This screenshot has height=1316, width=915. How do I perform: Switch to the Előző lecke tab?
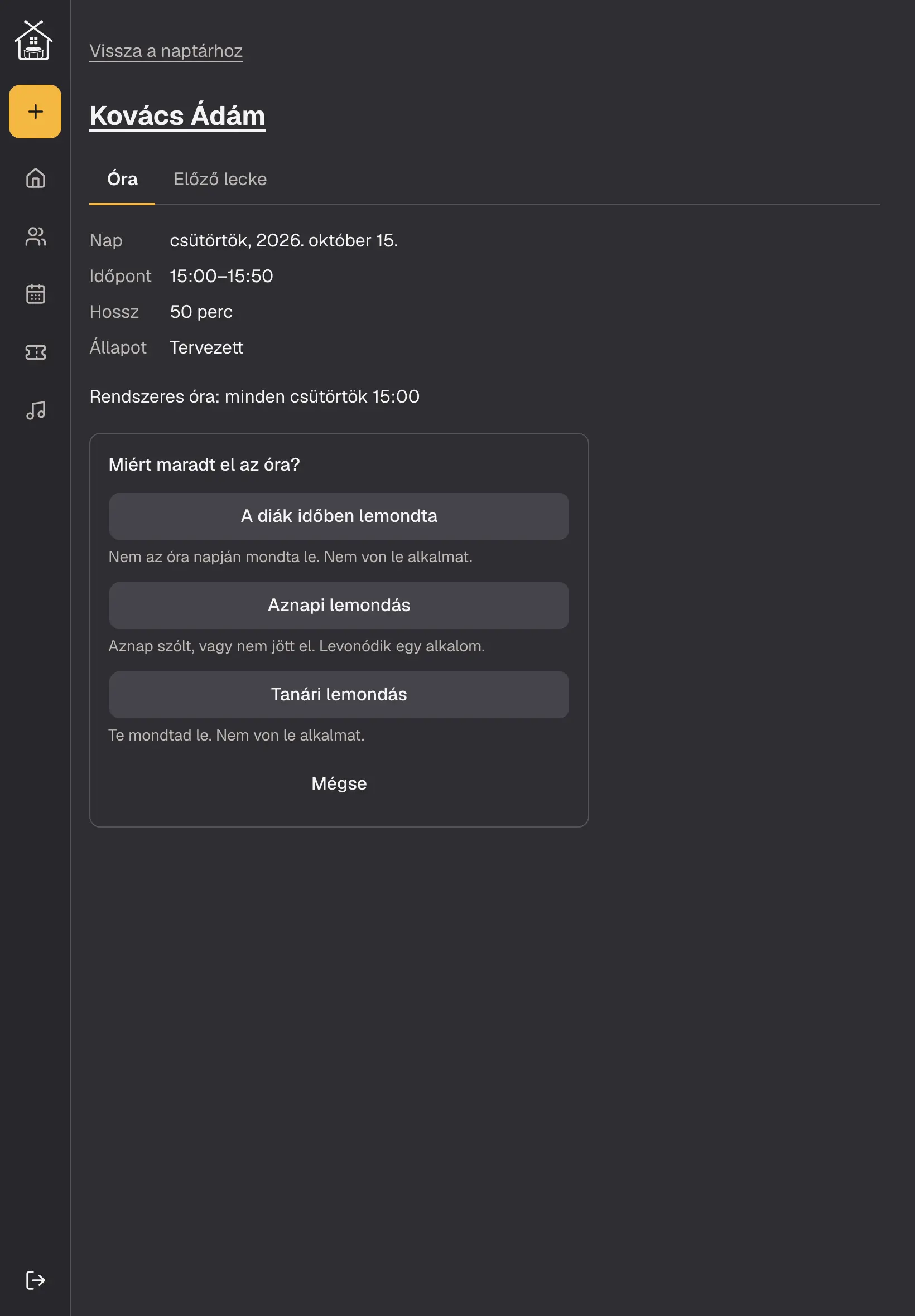click(220, 180)
